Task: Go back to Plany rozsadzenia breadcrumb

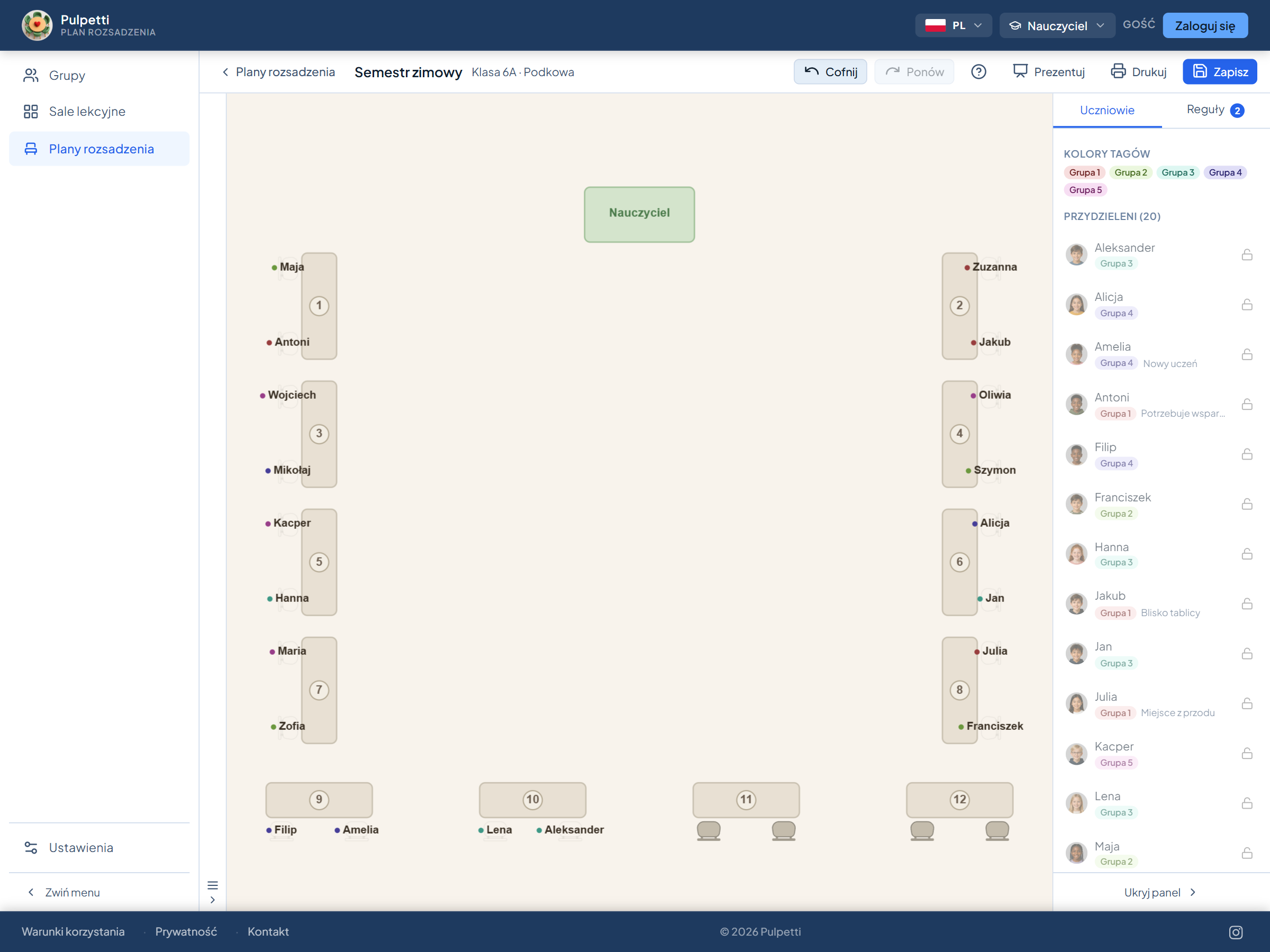Action: [x=278, y=72]
